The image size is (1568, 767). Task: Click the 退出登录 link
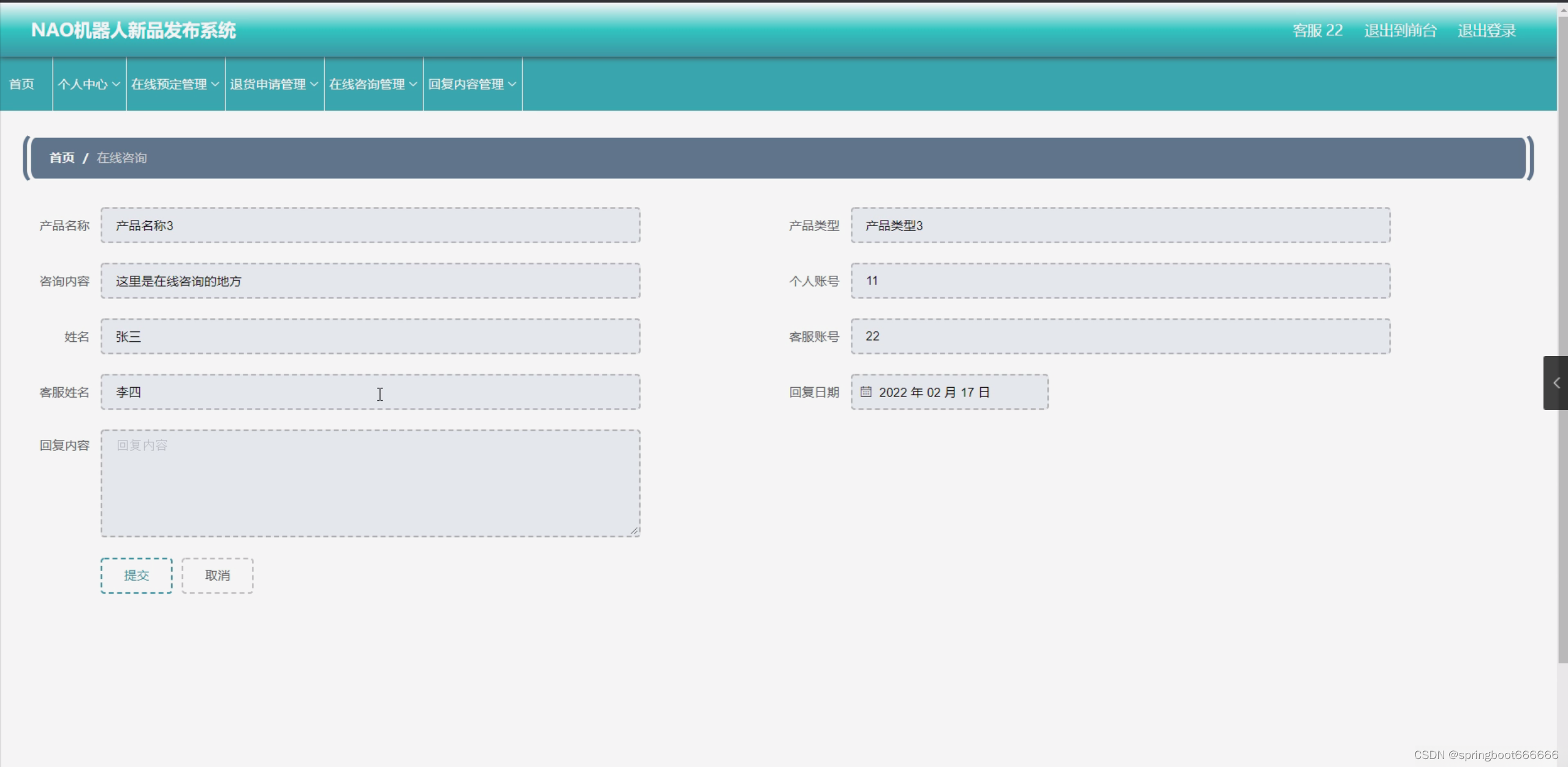pyautogui.click(x=1486, y=31)
